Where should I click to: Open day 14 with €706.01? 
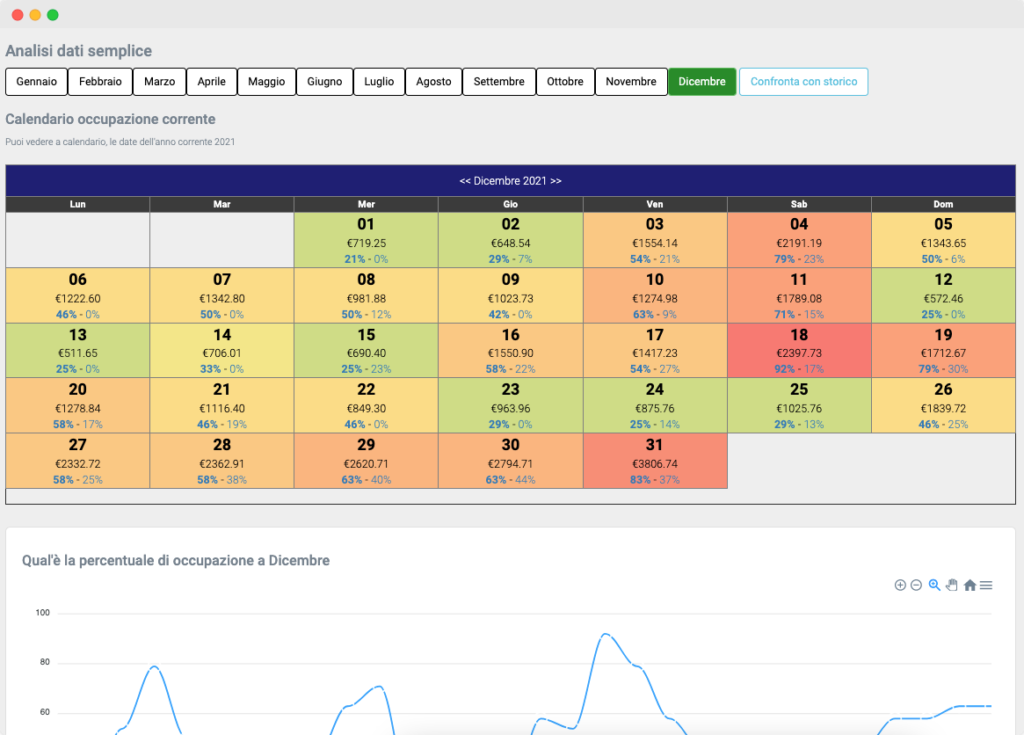(222, 350)
